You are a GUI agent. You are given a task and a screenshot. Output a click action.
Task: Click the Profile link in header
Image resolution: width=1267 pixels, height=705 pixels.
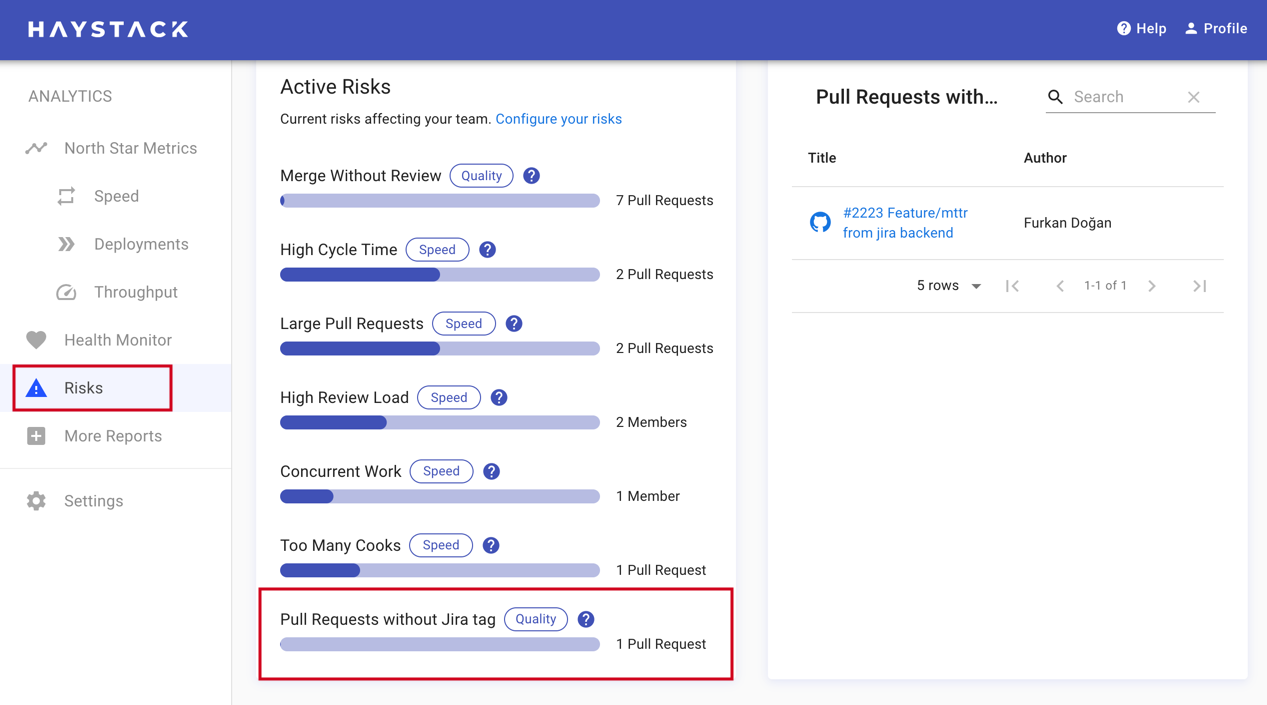[1216, 29]
